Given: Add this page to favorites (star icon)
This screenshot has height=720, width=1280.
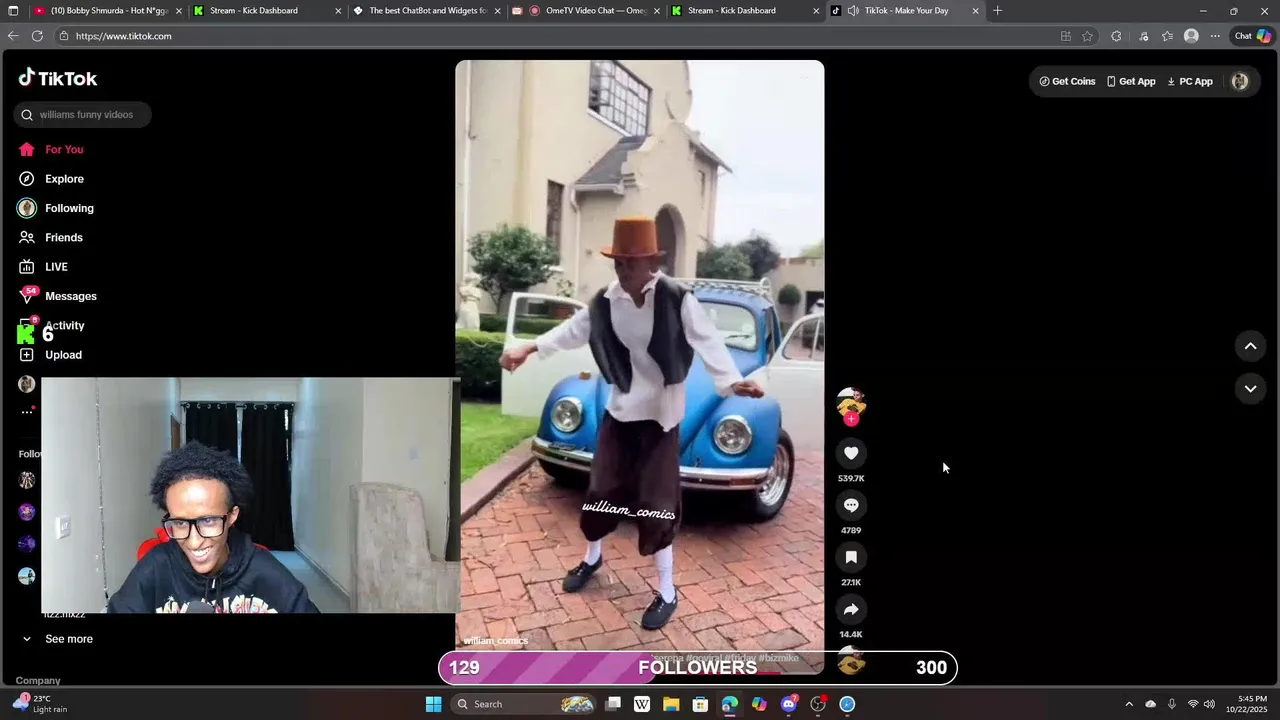Looking at the screenshot, I should pos(1087,36).
